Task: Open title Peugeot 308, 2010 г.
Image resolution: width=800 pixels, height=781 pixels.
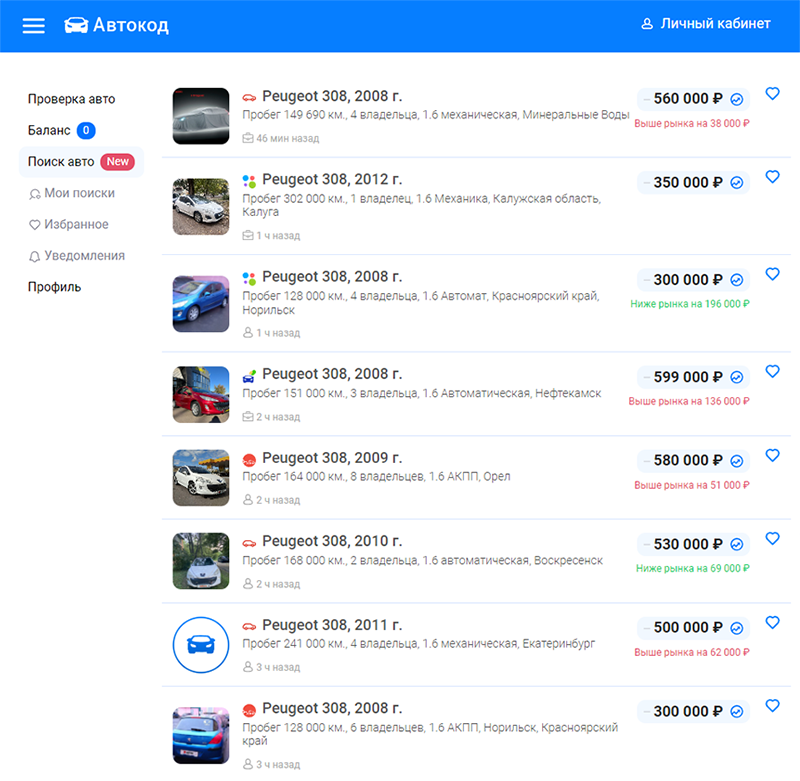Action: coord(332,541)
